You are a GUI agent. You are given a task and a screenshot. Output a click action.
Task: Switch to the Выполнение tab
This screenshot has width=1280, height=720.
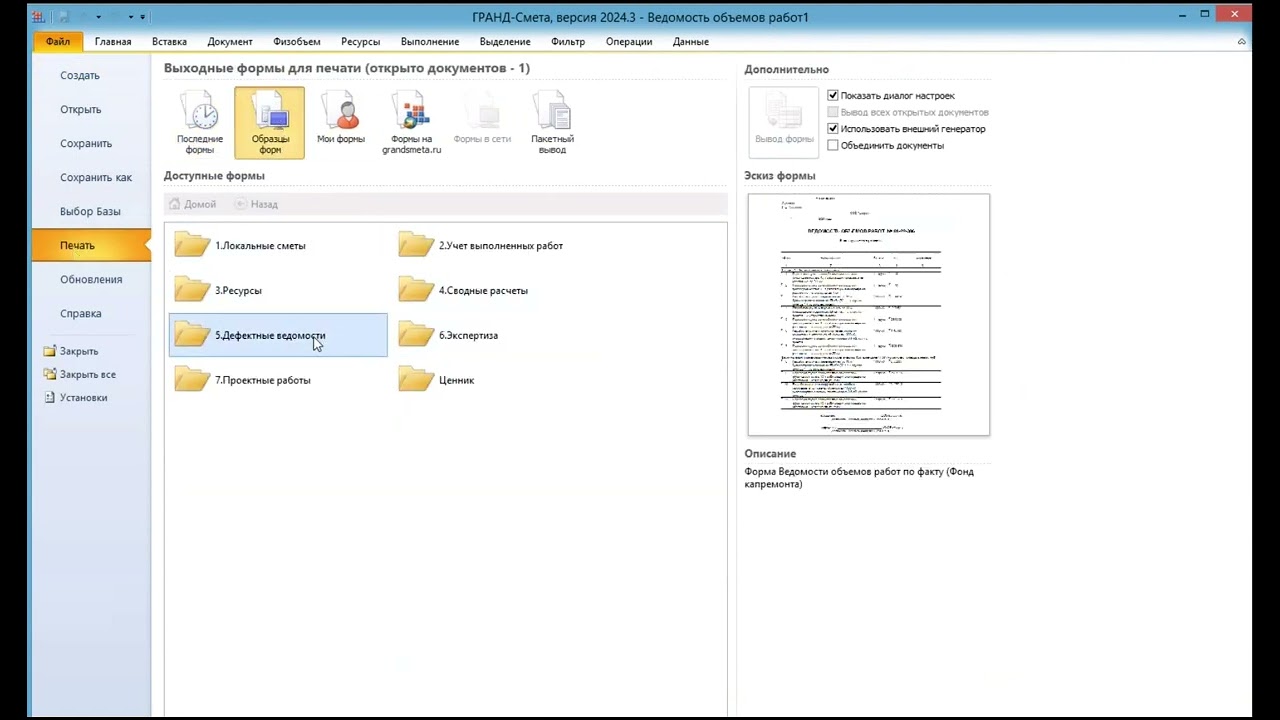click(430, 41)
